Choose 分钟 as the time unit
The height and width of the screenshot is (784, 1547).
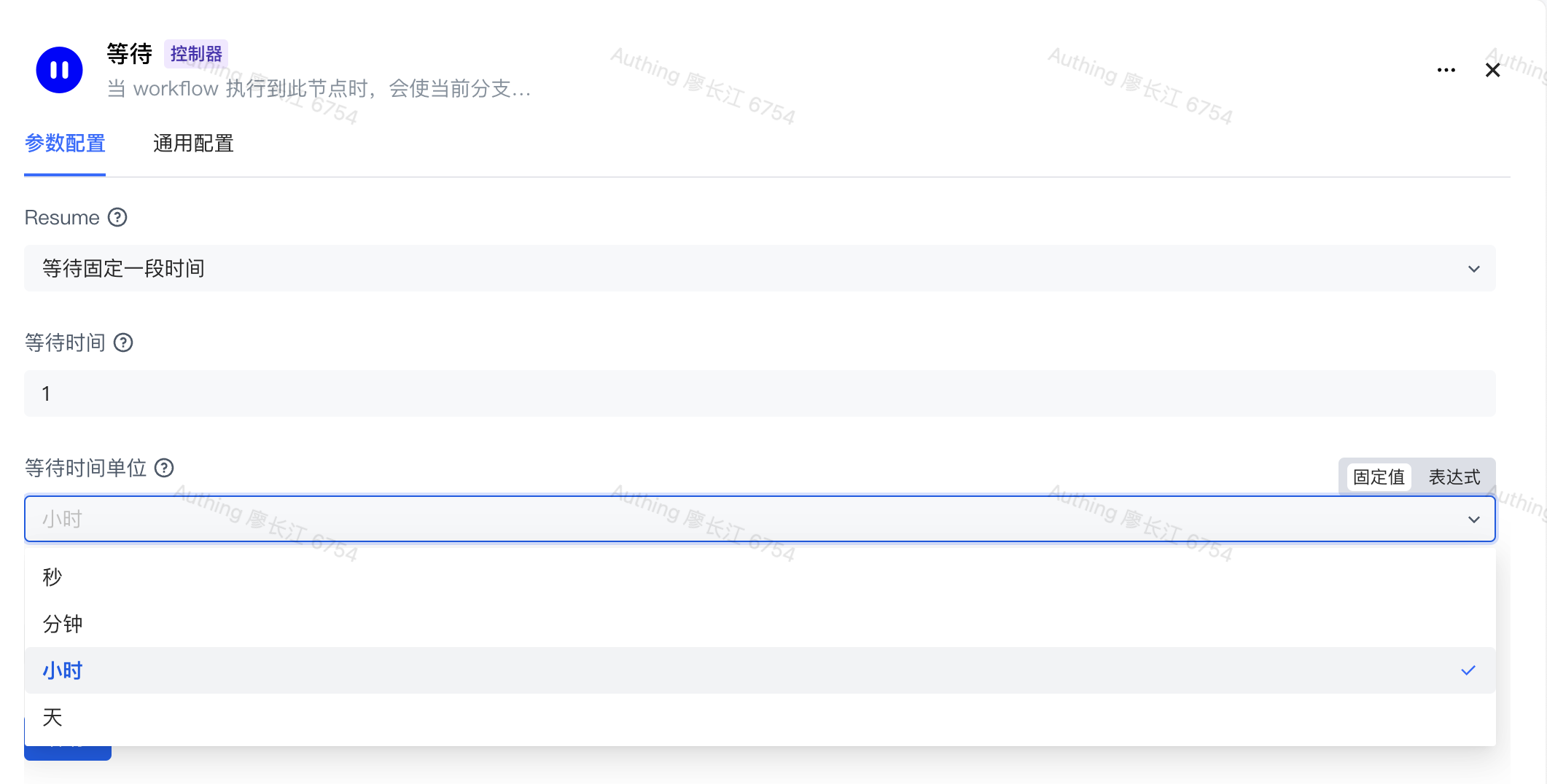point(63,624)
